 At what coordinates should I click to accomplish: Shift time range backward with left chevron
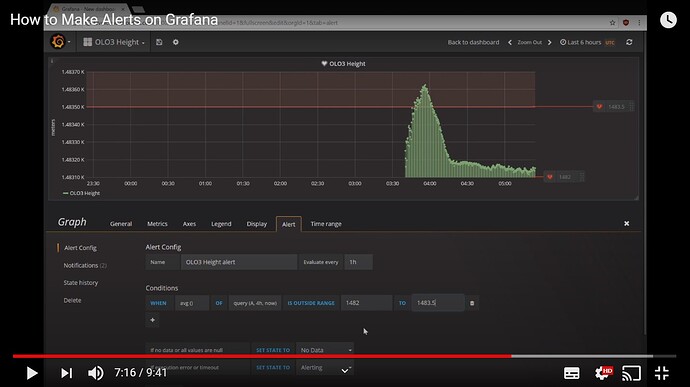tap(510, 42)
